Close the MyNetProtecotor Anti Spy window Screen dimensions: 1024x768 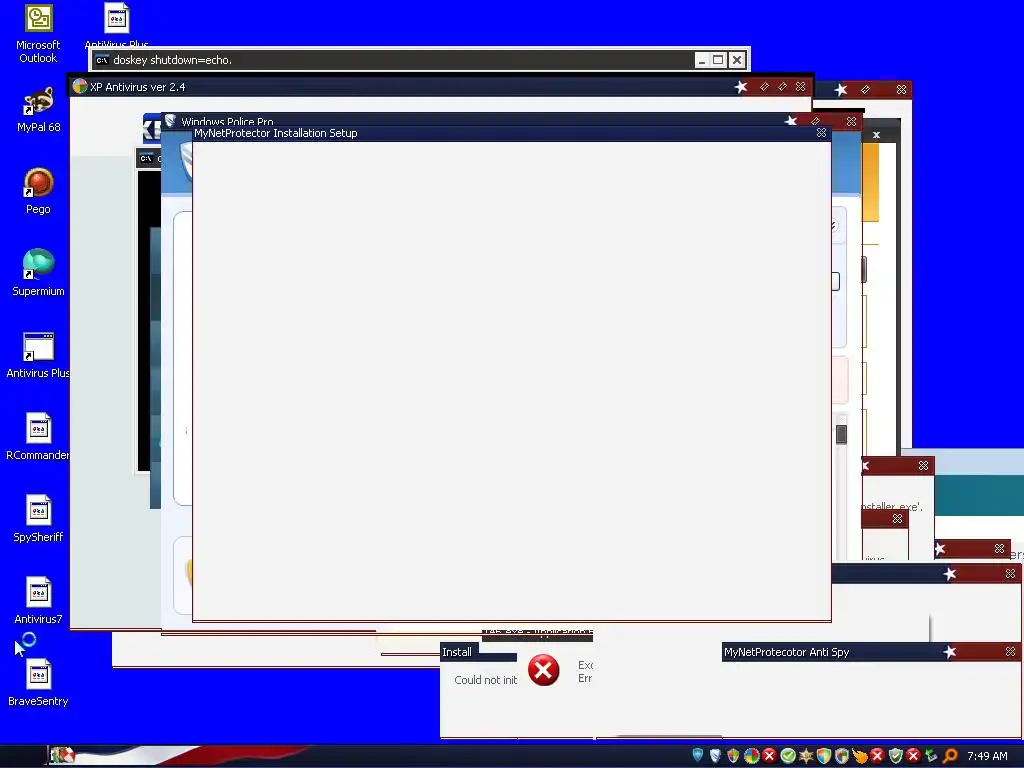click(x=1010, y=652)
